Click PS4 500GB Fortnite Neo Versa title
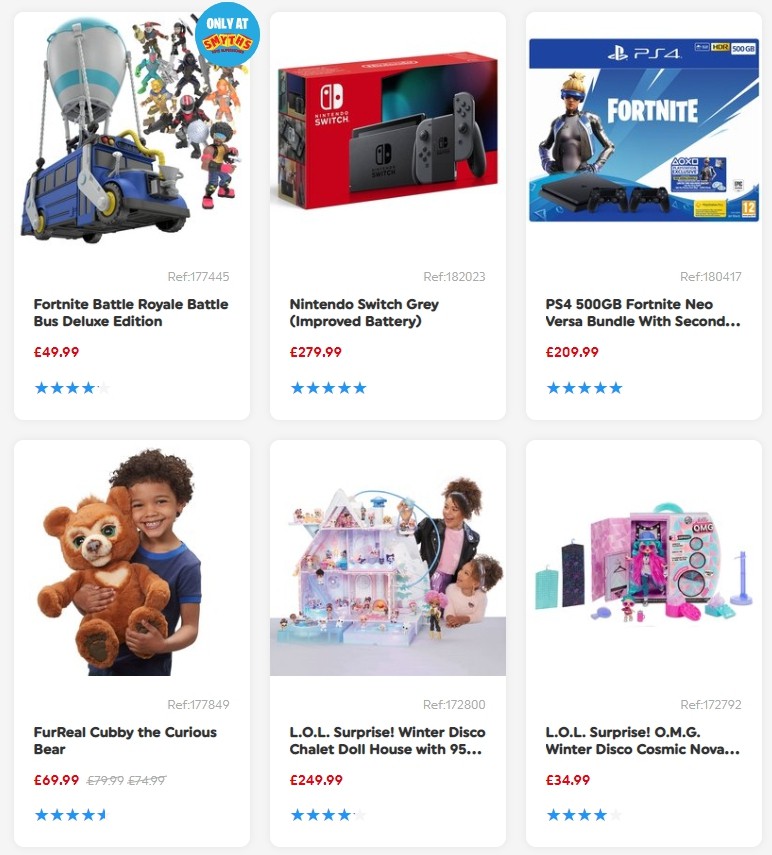This screenshot has height=855, width=772. 643,312
